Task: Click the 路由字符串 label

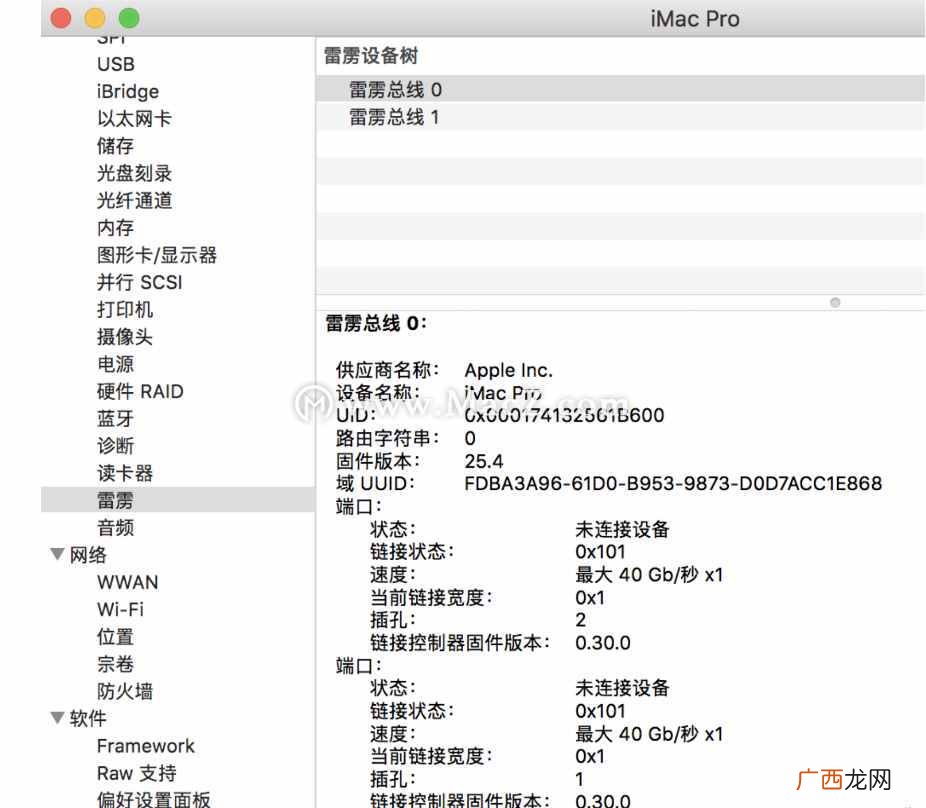Action: point(387,438)
